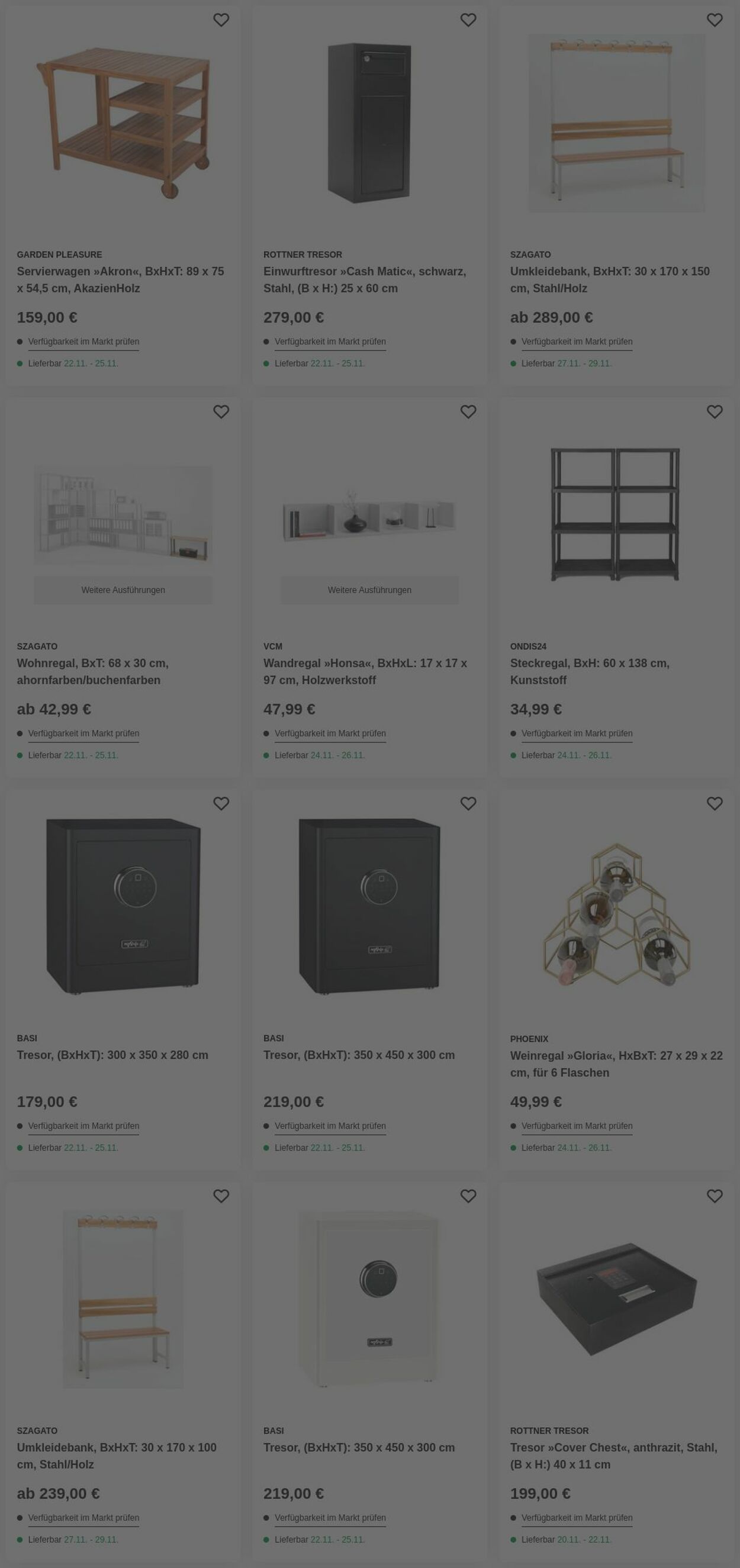Heart the Rottner Cover Chest safe
The image size is (740, 1568).
(715, 1196)
